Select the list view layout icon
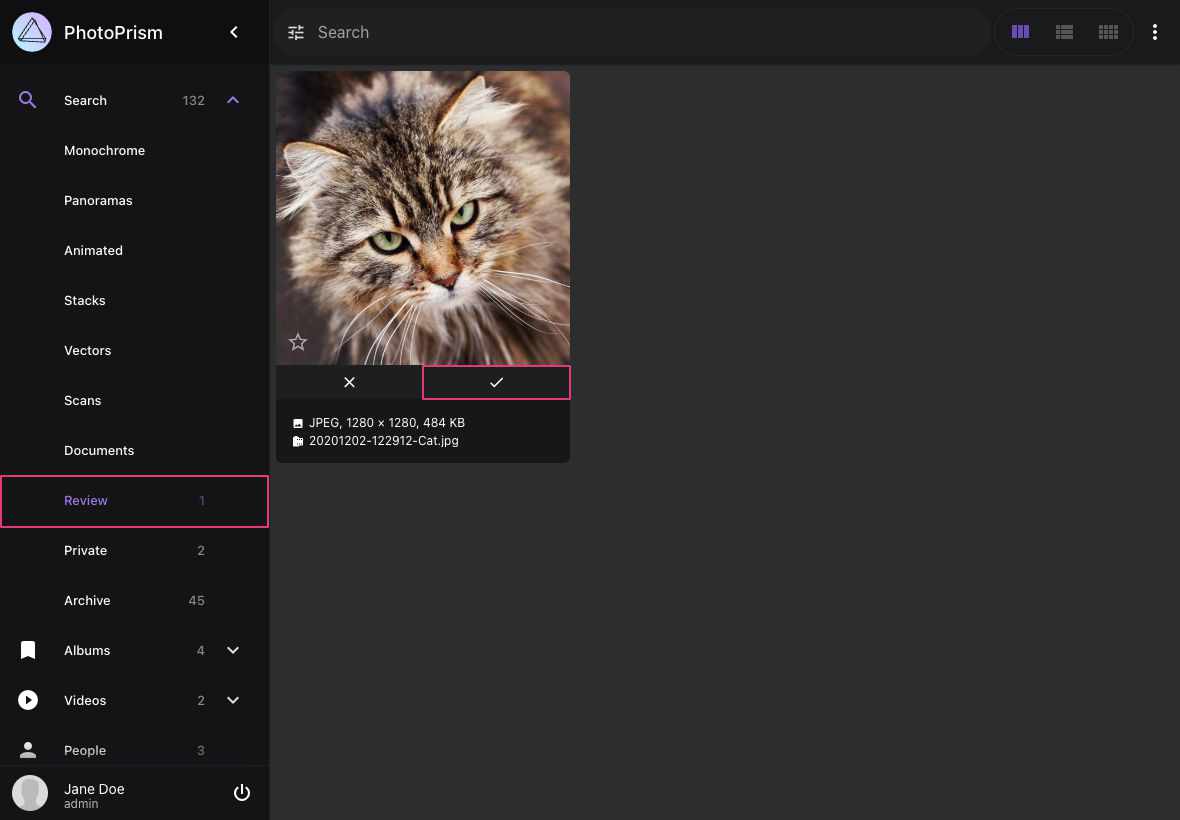 [1064, 31]
